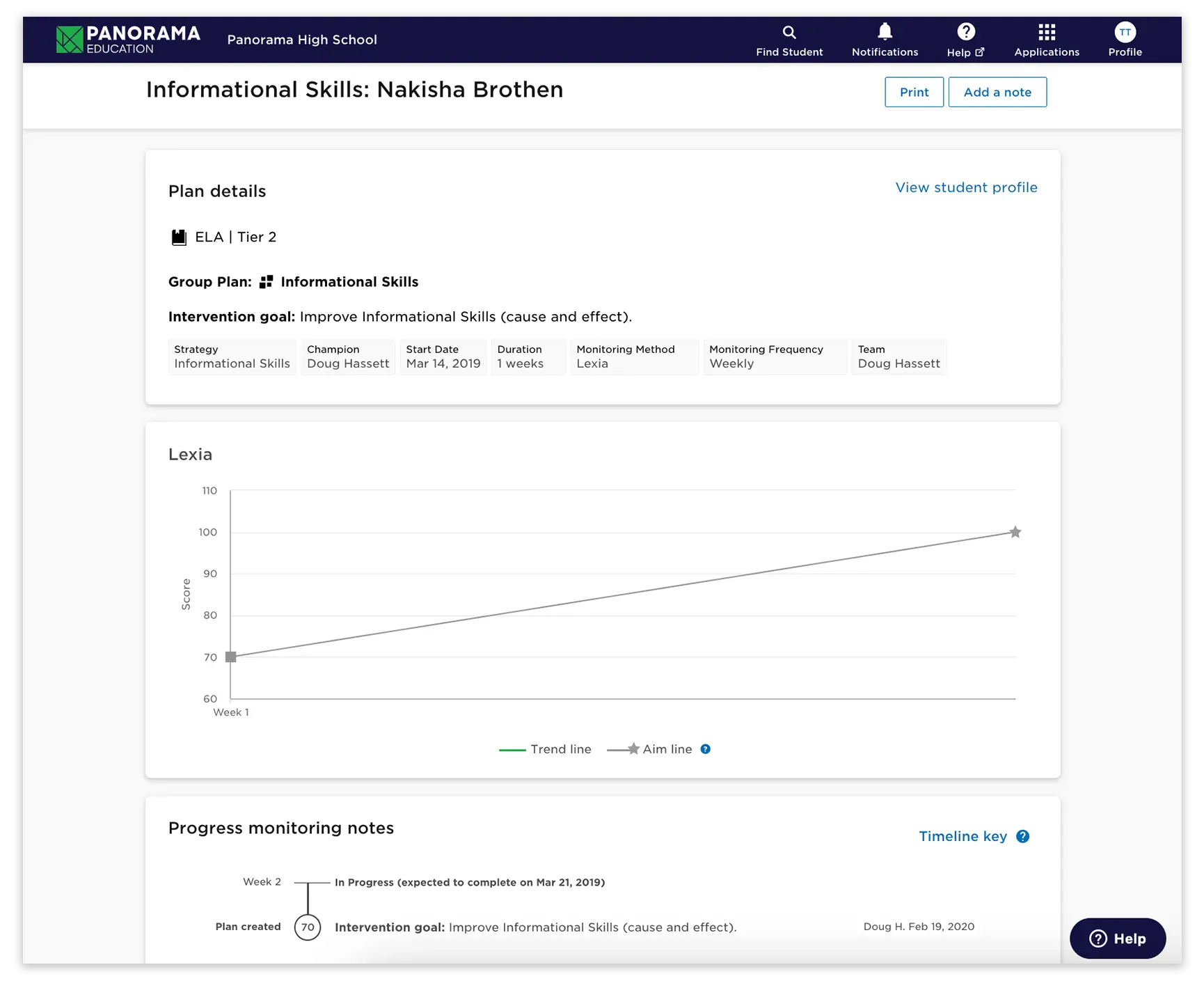The image size is (1204, 997).
Task: Click Team Doug Hassett field
Action: click(x=898, y=356)
